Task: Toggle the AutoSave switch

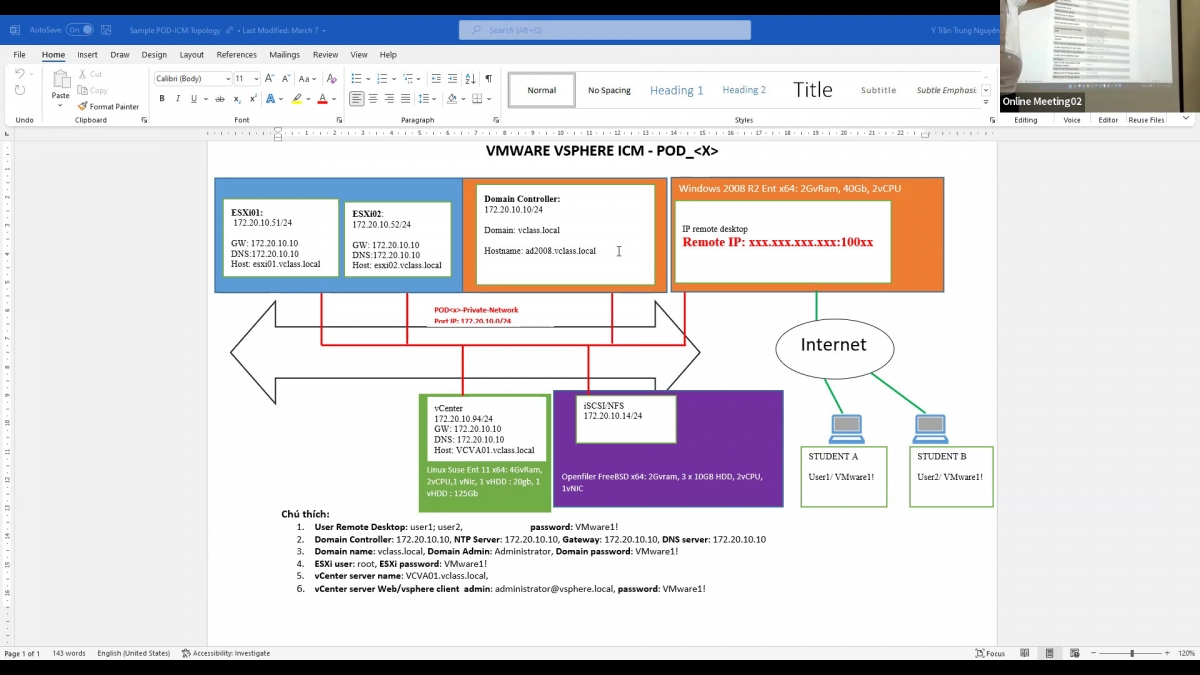Action: click(80, 30)
